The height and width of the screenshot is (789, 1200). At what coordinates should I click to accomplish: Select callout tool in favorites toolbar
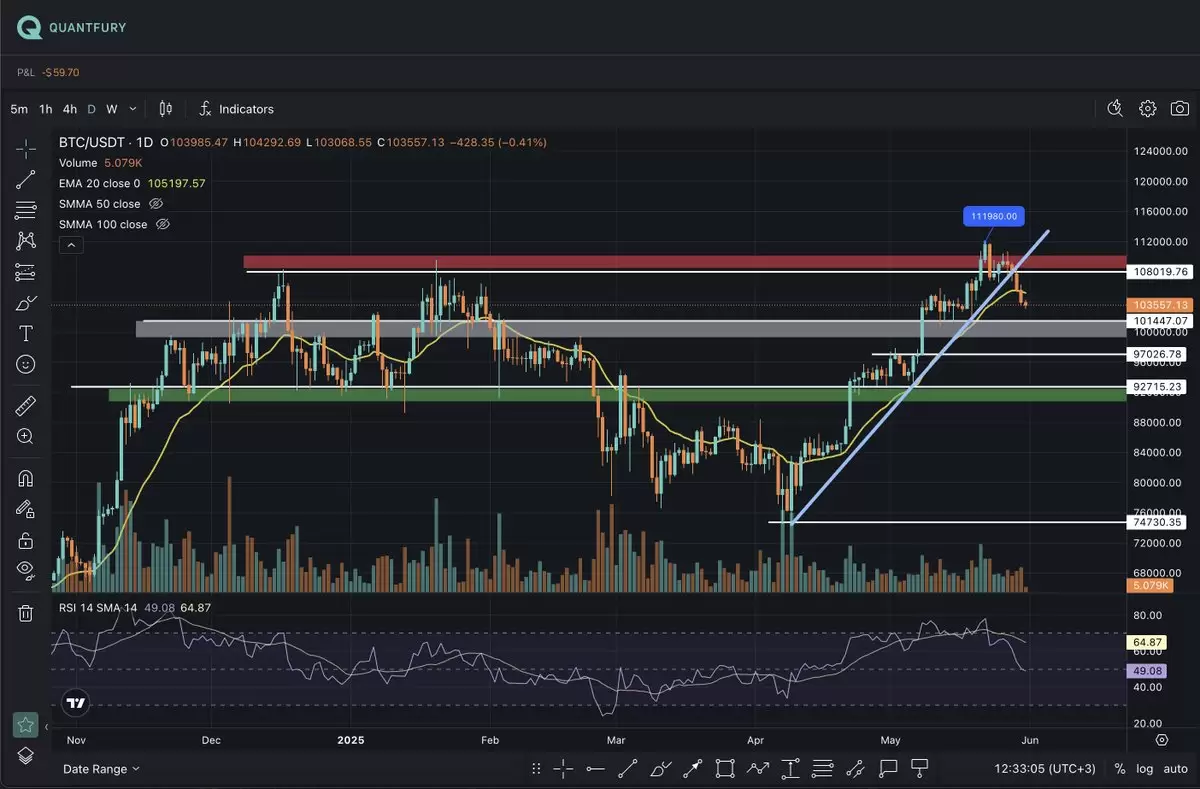pos(887,768)
